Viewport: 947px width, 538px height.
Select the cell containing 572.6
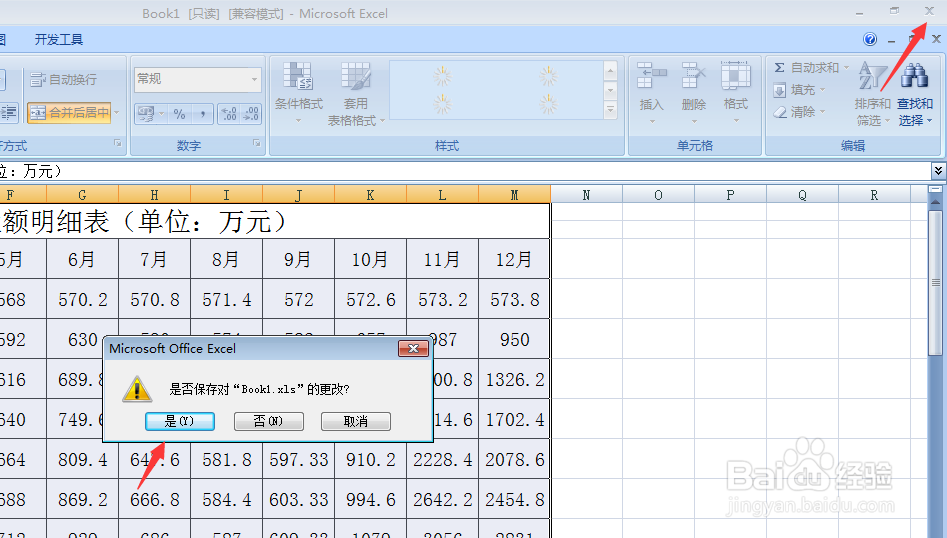370,299
